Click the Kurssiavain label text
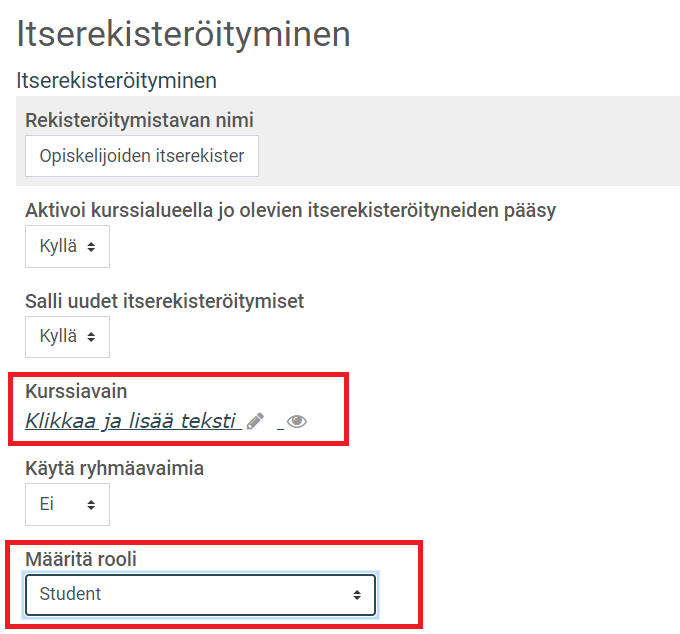680x634 pixels. (x=76, y=391)
